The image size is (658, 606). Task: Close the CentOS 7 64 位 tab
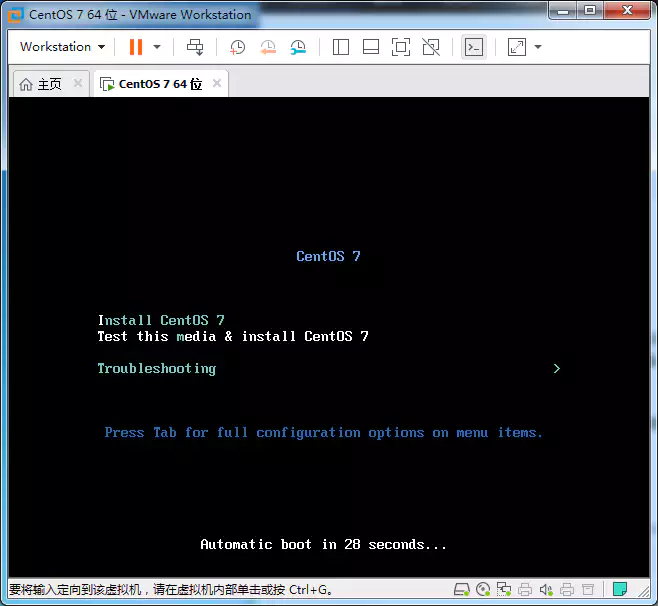[217, 83]
